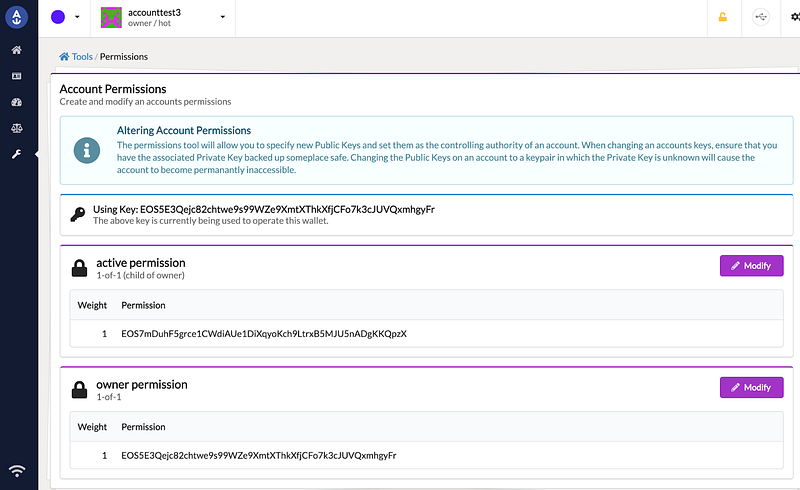Open the balance scale sidebar icon
Viewport: 800px width, 490px height.
17,128
